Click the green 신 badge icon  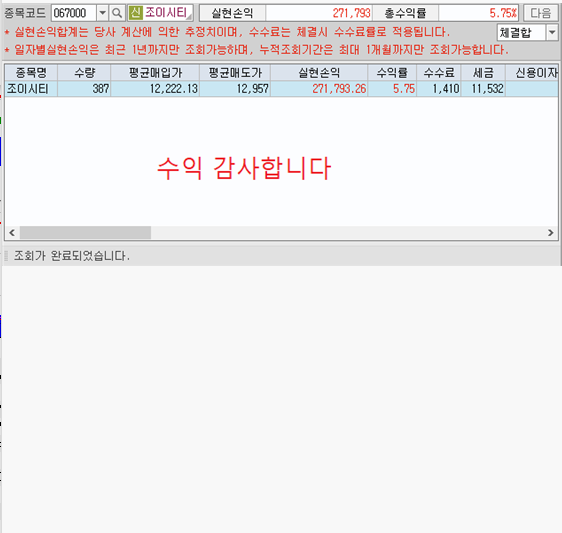point(135,13)
